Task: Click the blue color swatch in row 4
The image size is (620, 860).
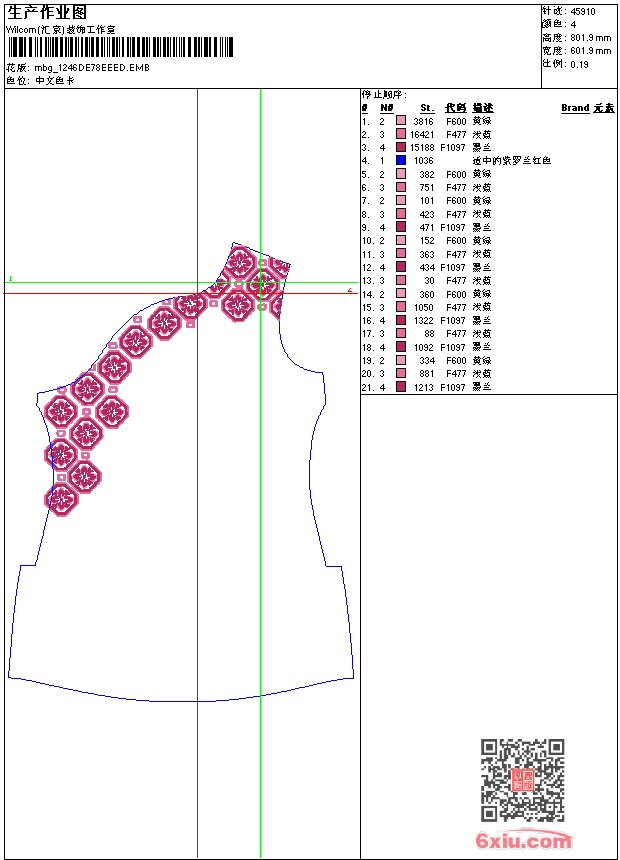Action: (401, 160)
